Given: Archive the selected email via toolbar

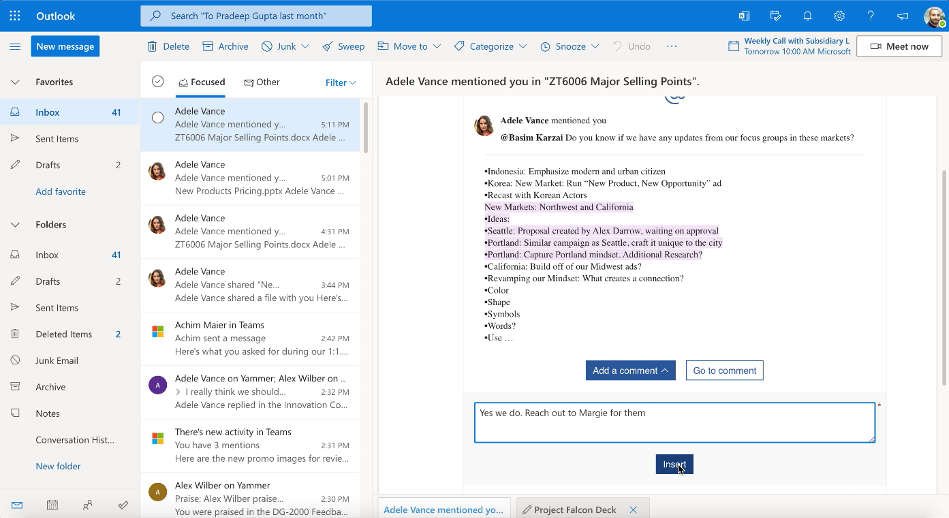Looking at the screenshot, I should [225, 46].
